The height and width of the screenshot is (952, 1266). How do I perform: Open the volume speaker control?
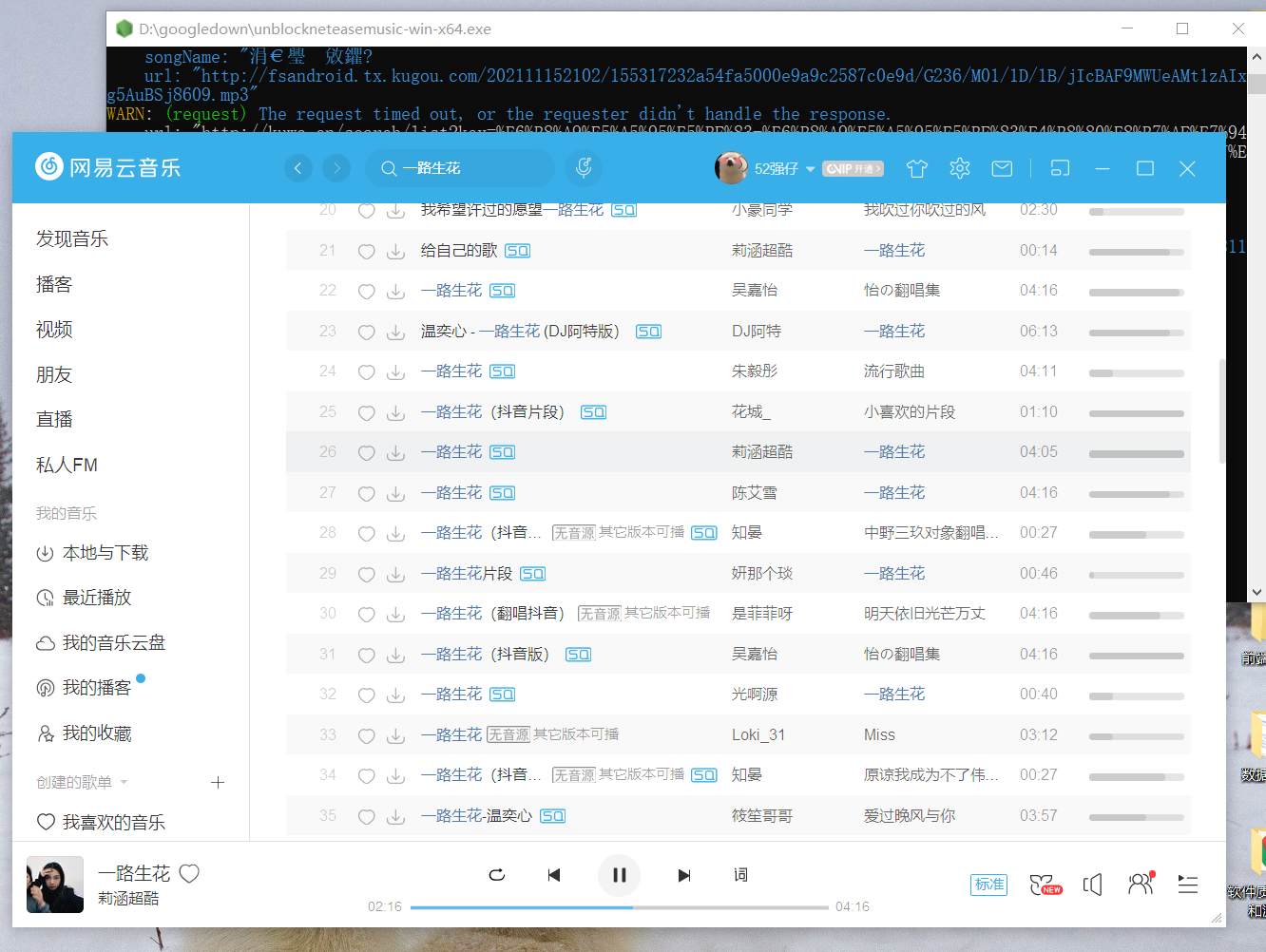coord(1093,885)
